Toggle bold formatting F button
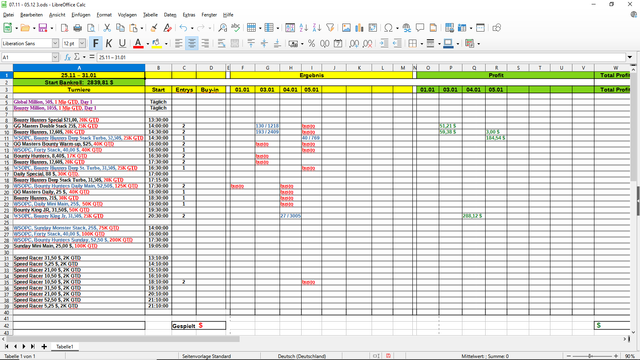 [x=96, y=43]
